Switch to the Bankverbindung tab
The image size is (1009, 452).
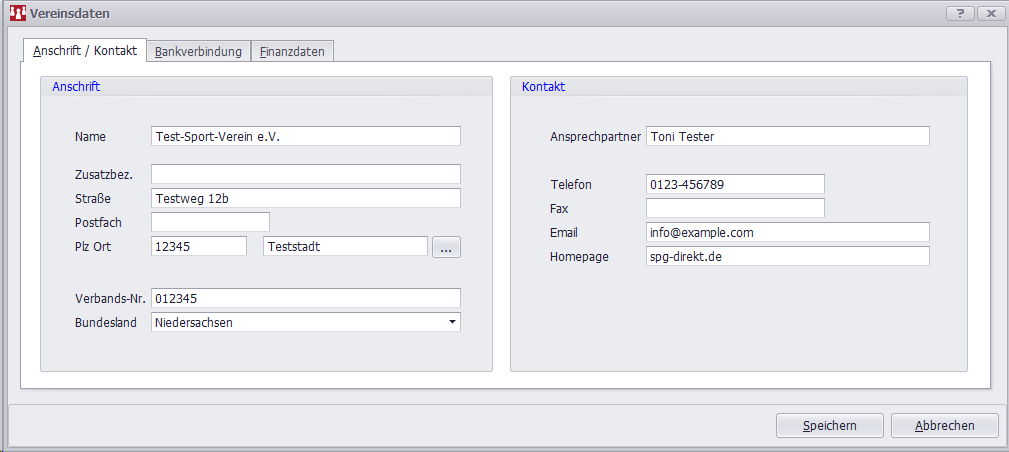pos(198,51)
